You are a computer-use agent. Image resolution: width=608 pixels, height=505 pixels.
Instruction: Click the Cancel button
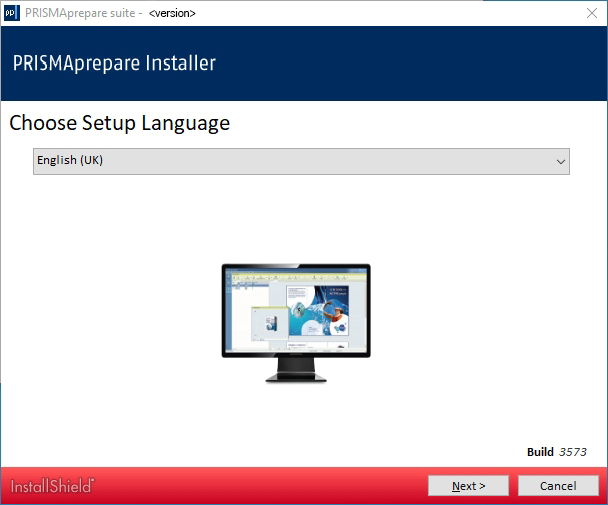[x=558, y=486]
